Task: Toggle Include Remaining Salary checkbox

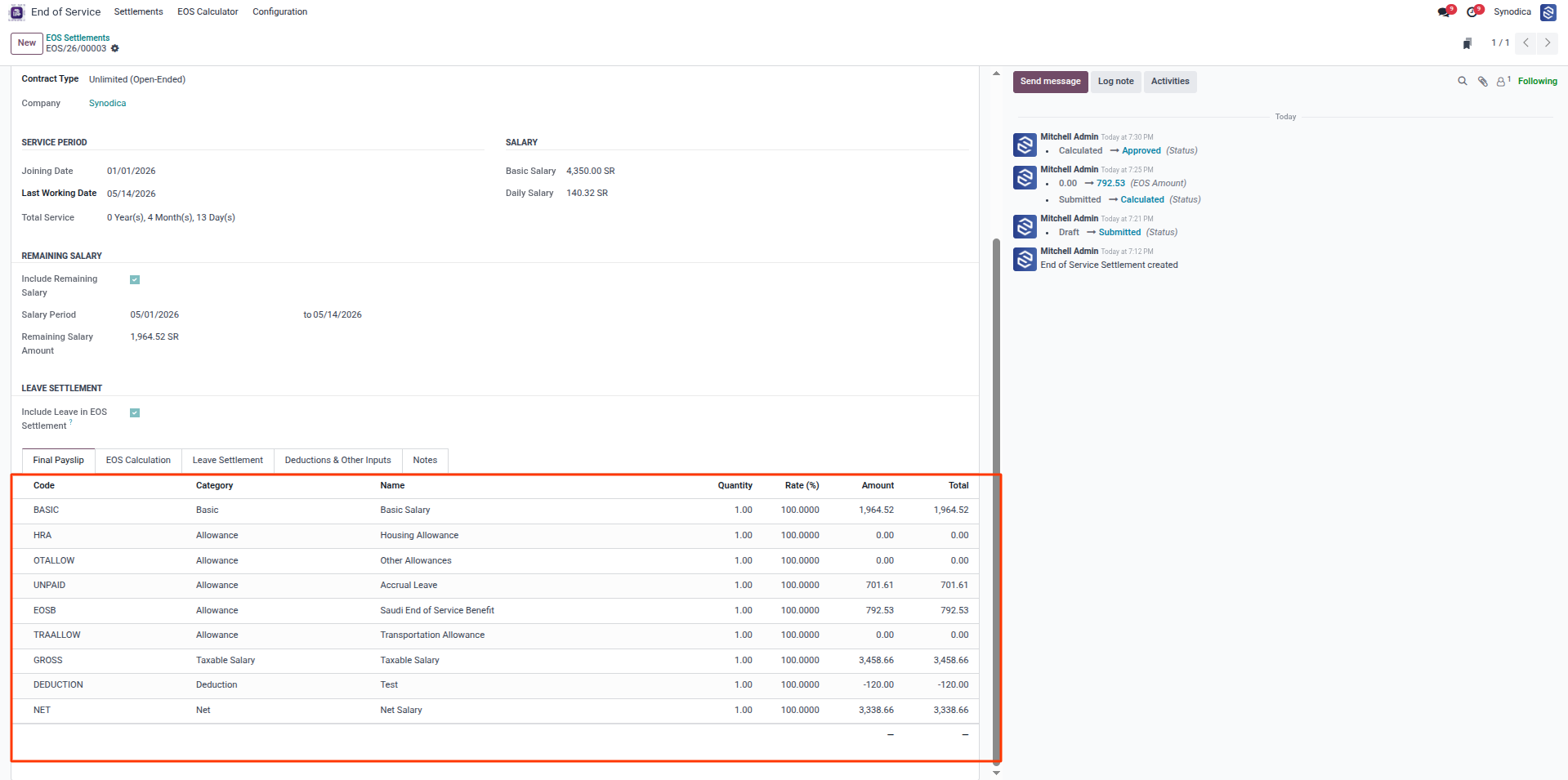Action: click(135, 280)
